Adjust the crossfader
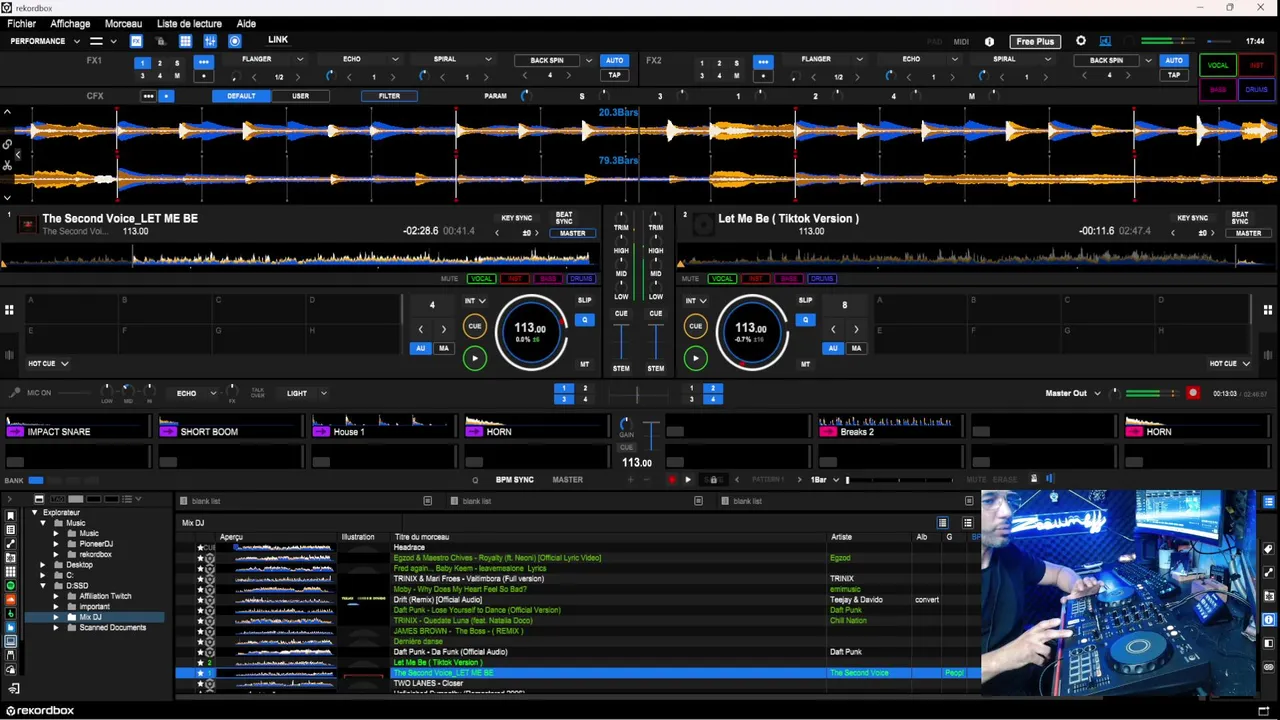The width and height of the screenshot is (1280, 720). [x=637, y=394]
